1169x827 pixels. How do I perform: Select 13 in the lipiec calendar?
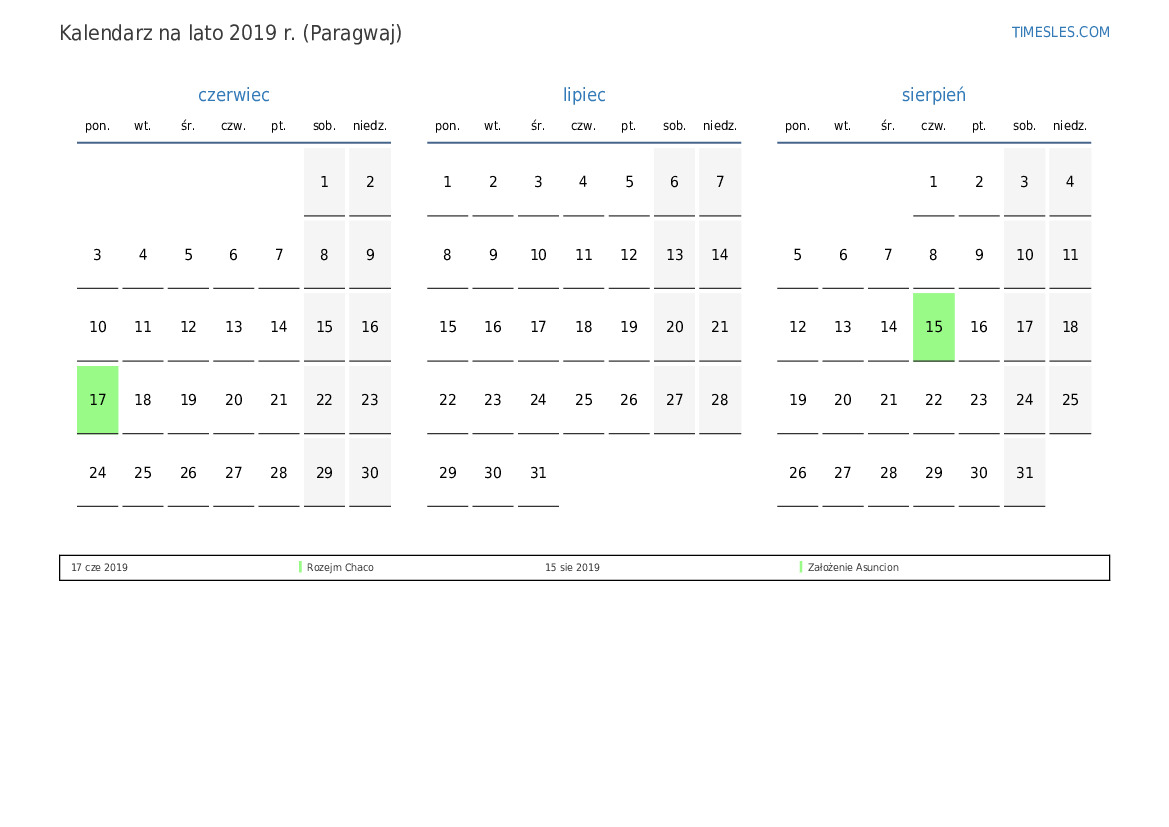[x=675, y=255]
